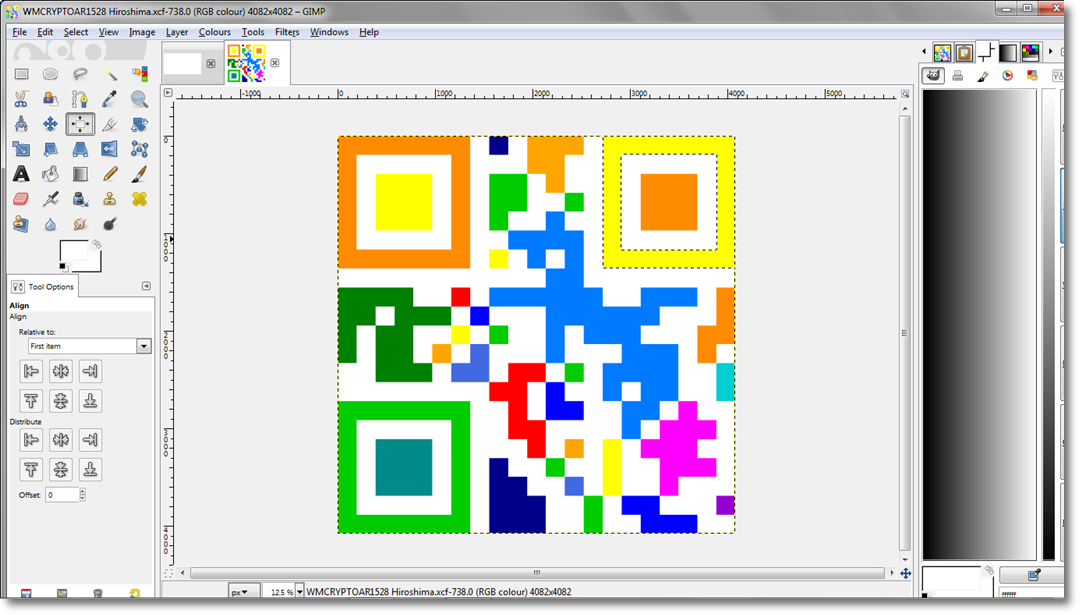Select the Measure compass tool
The image size is (1080, 615).
(x=21, y=124)
